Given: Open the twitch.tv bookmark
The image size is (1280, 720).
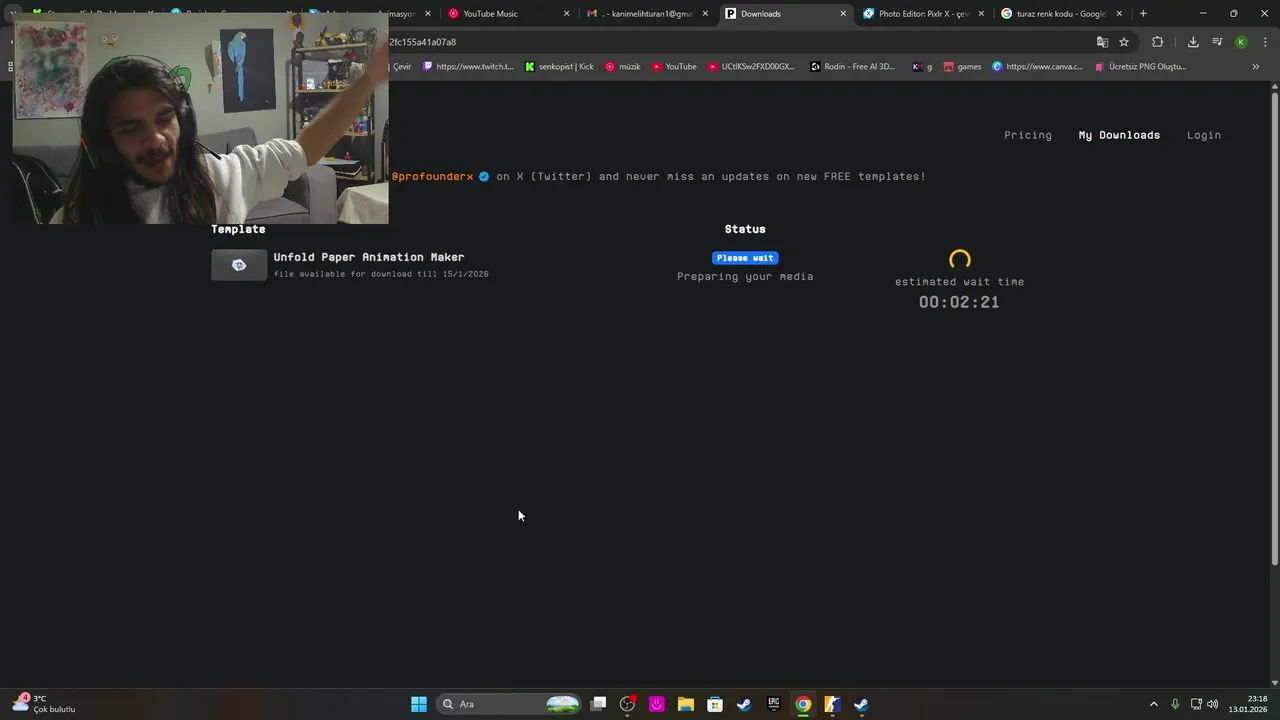Looking at the screenshot, I should click(468, 67).
